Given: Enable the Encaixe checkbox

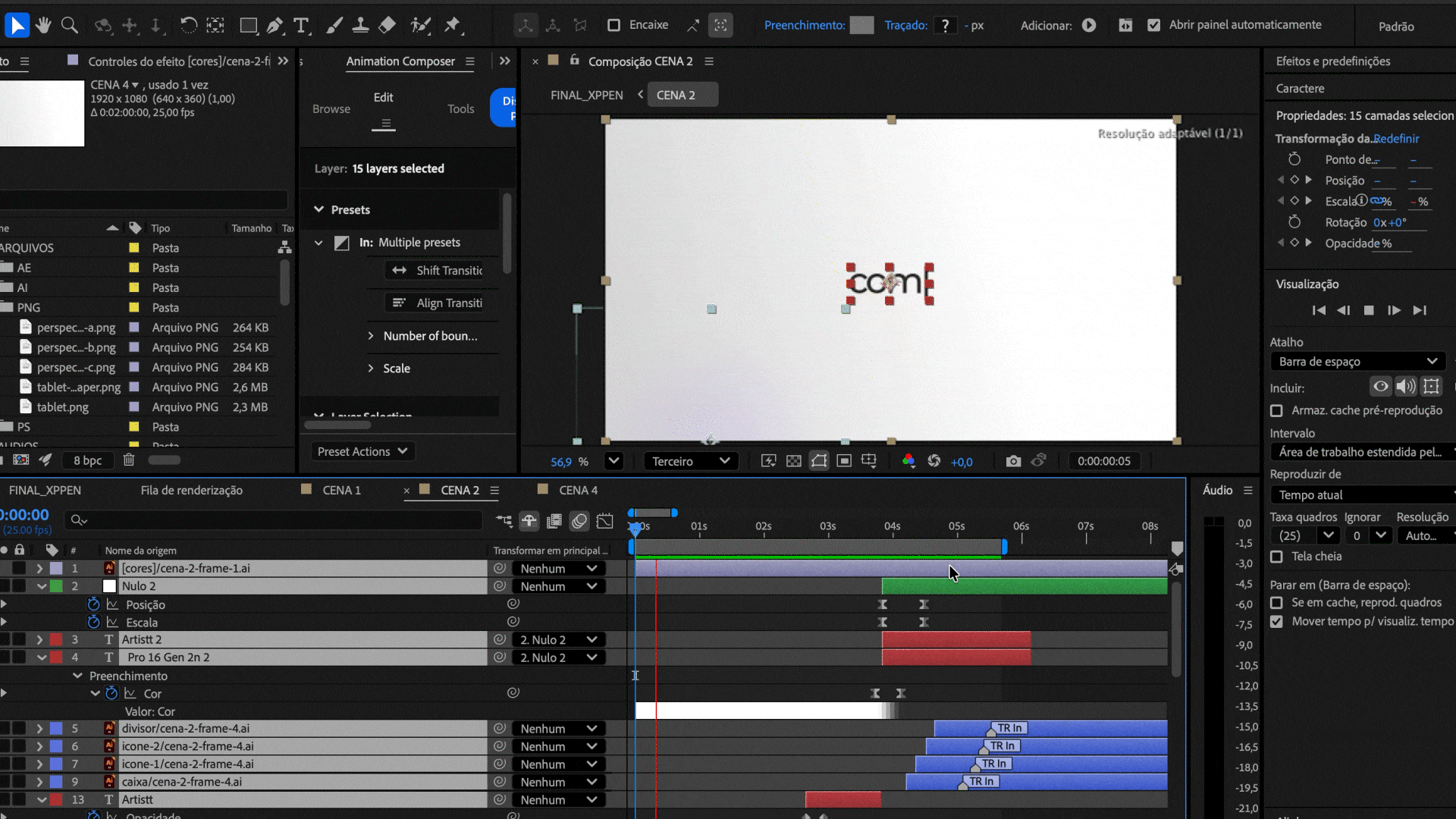Looking at the screenshot, I should tap(614, 25).
